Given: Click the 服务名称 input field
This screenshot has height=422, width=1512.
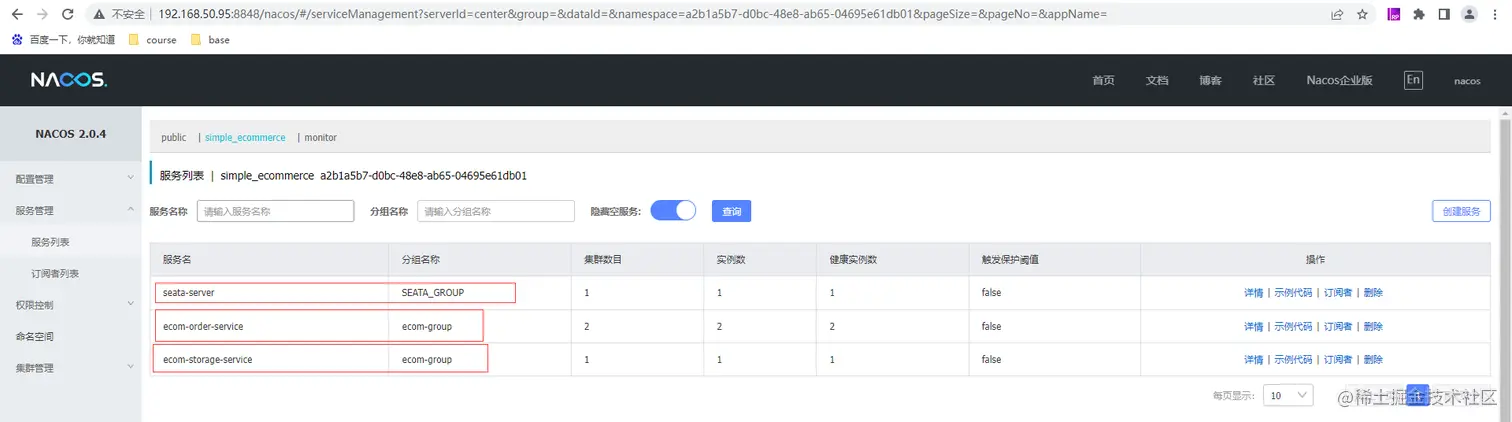Looking at the screenshot, I should point(275,211).
